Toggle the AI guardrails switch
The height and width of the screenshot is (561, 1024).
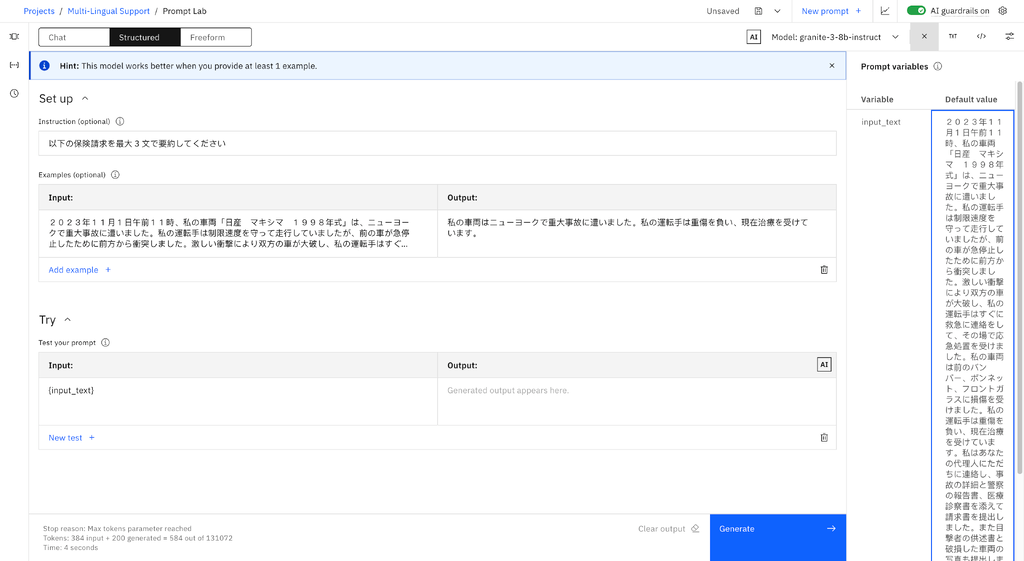916,10
